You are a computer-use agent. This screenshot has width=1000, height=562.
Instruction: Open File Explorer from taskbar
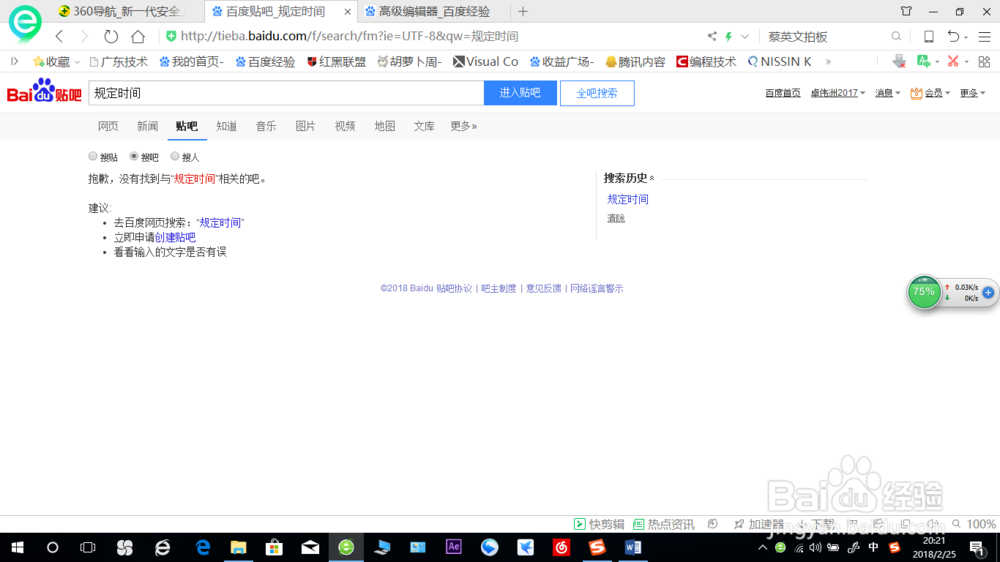pyautogui.click(x=239, y=547)
